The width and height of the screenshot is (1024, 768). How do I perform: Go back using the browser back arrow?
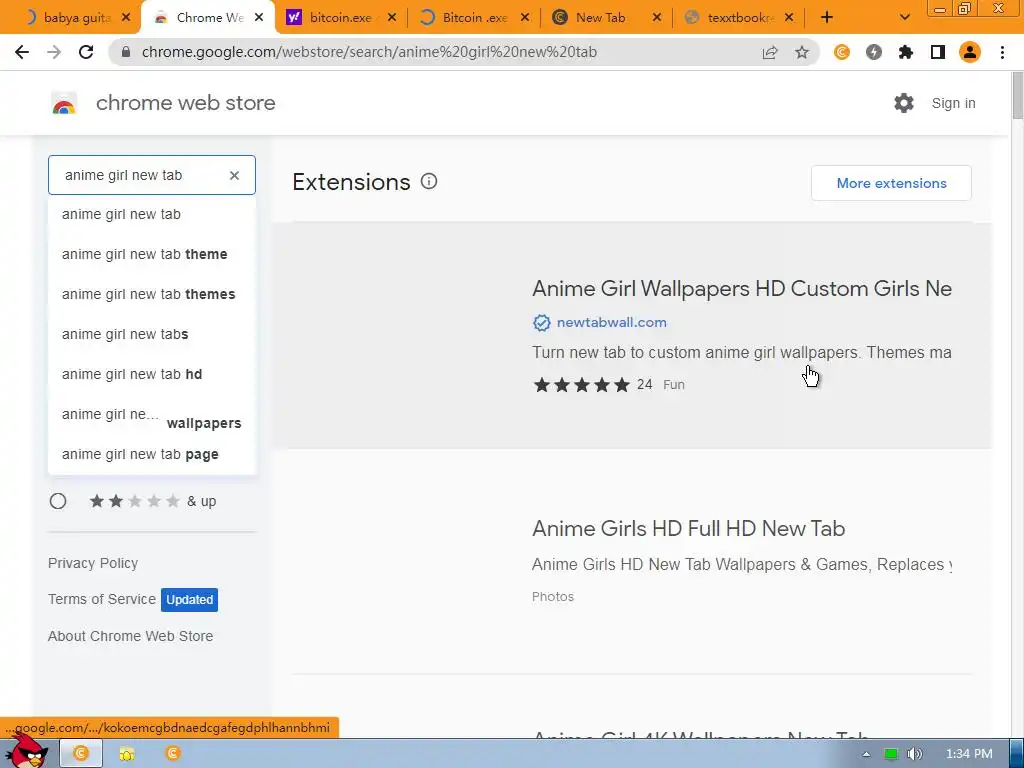[x=22, y=52]
